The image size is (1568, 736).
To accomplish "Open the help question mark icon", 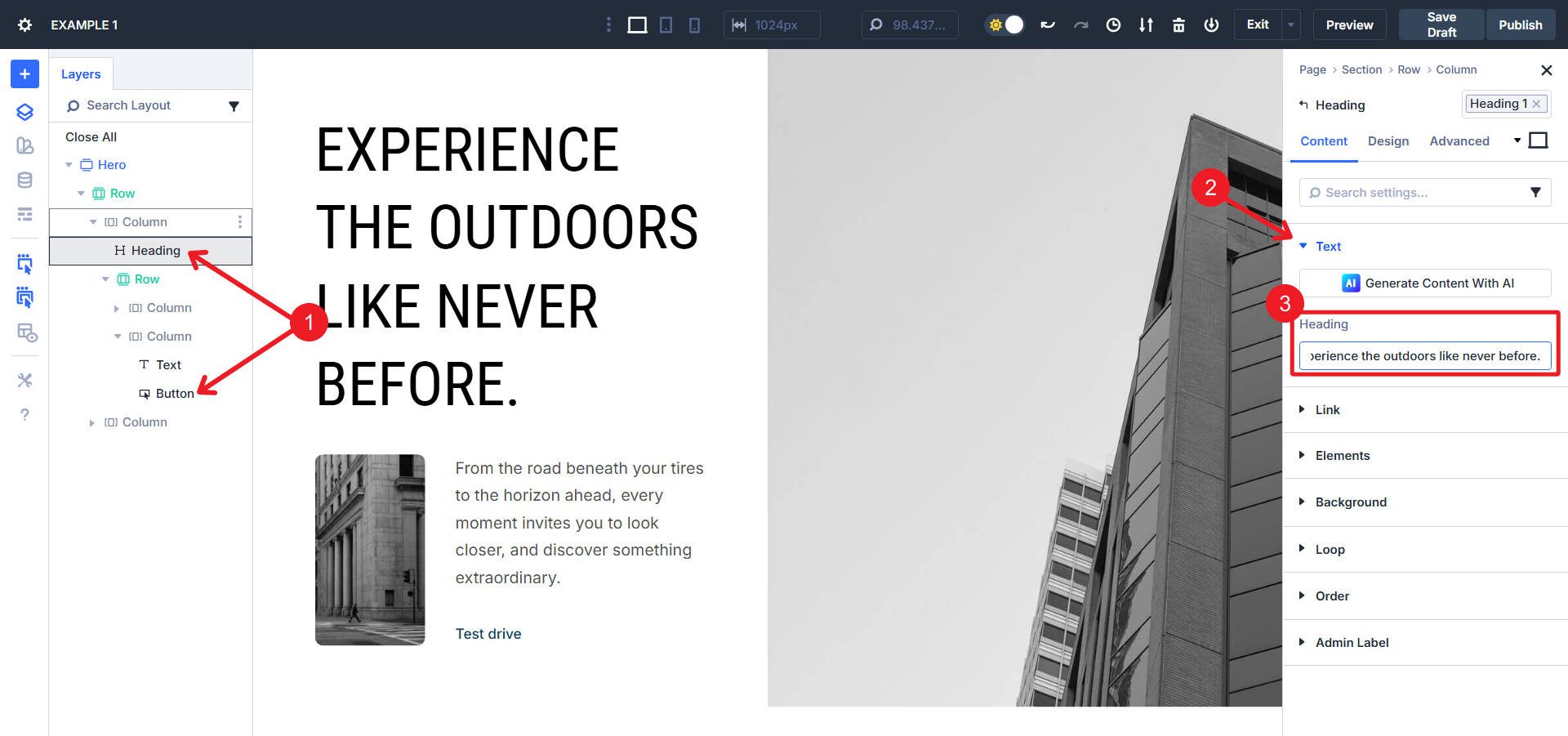I will (24, 414).
